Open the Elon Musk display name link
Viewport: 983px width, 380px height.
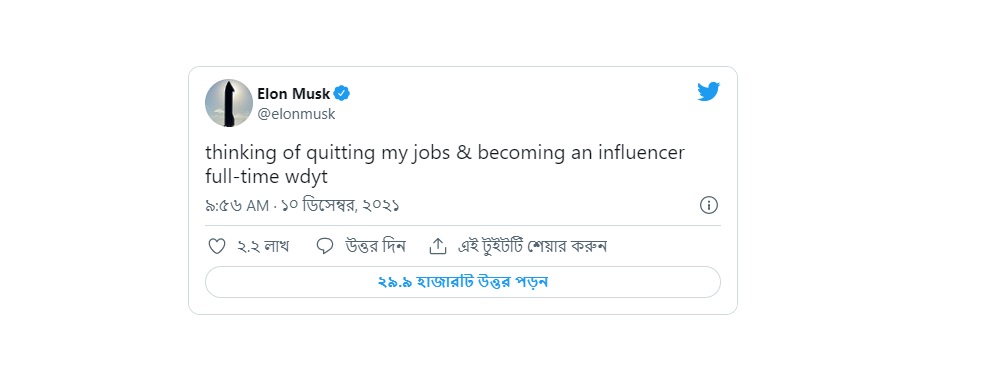[x=293, y=94]
